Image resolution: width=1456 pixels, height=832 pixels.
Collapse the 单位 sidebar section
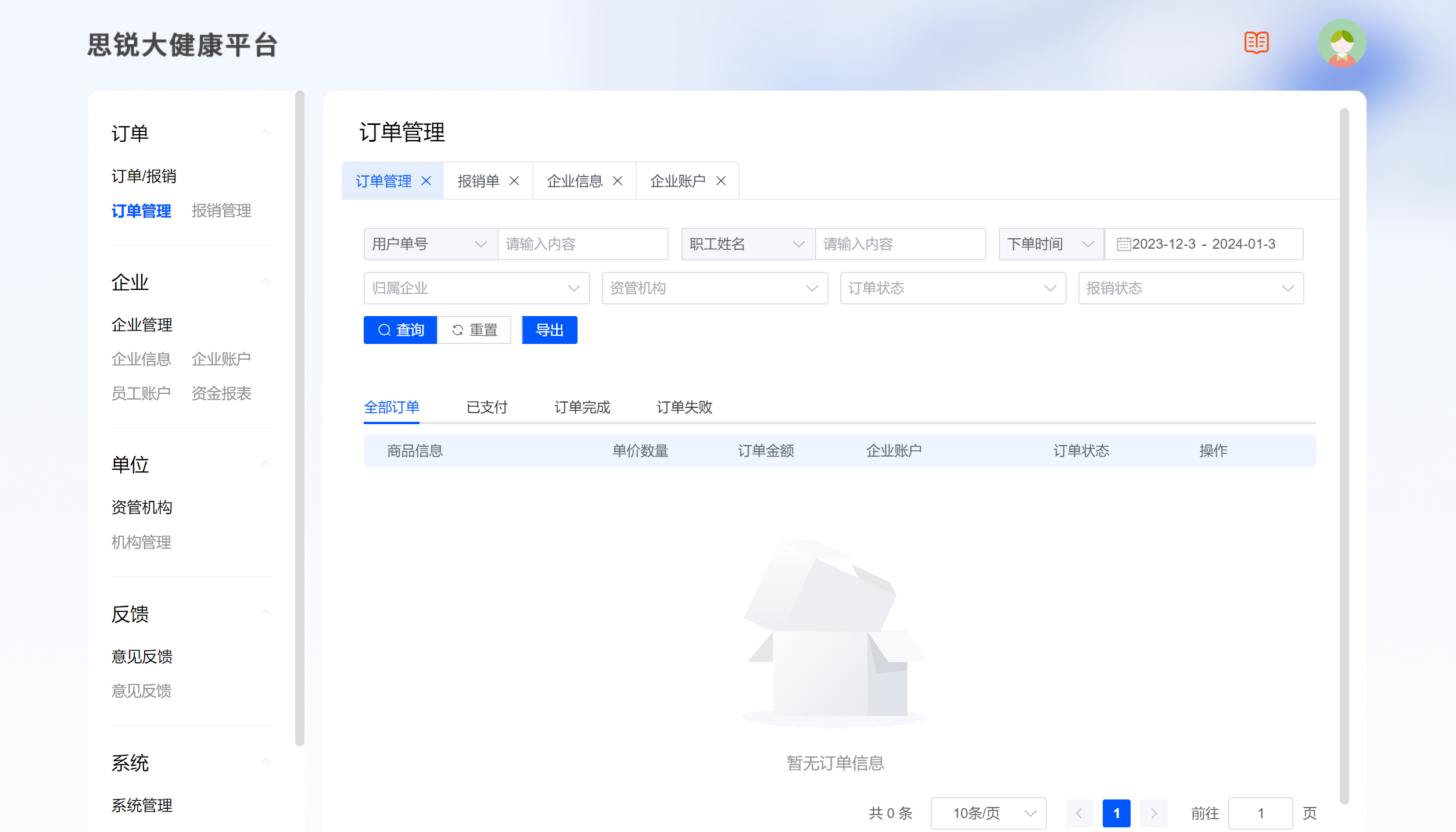[266, 464]
